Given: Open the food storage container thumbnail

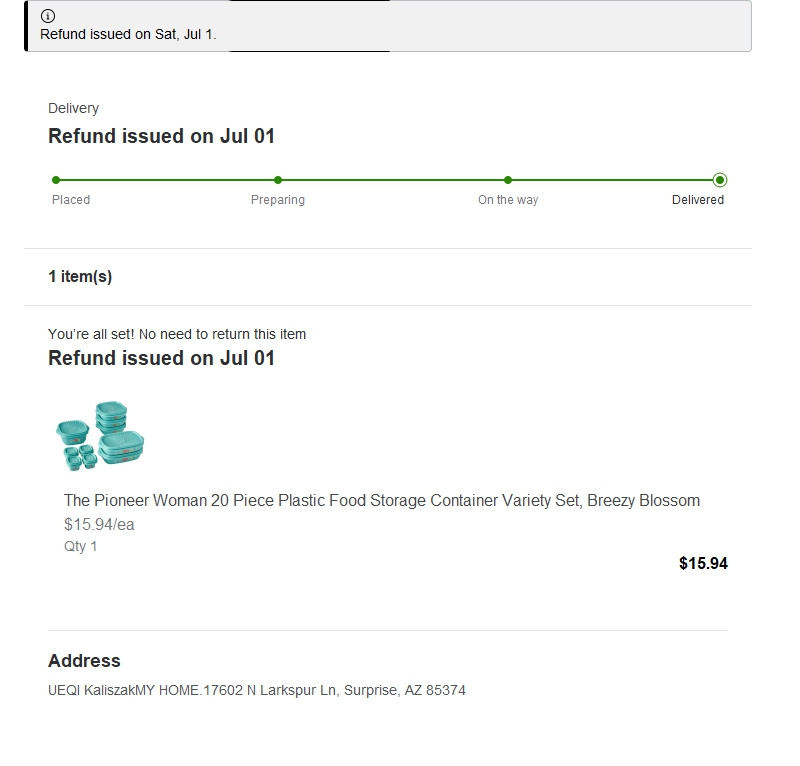Looking at the screenshot, I should click(100, 436).
